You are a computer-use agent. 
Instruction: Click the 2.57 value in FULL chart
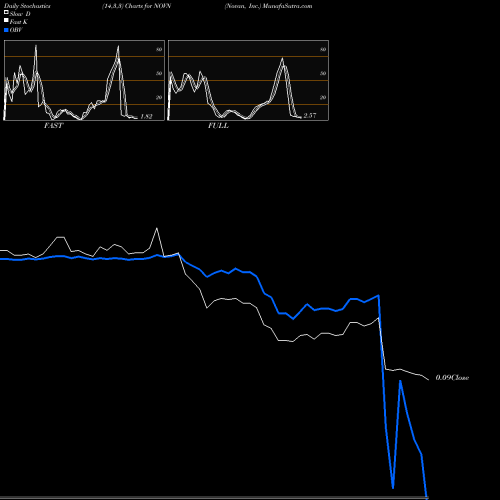310,115
